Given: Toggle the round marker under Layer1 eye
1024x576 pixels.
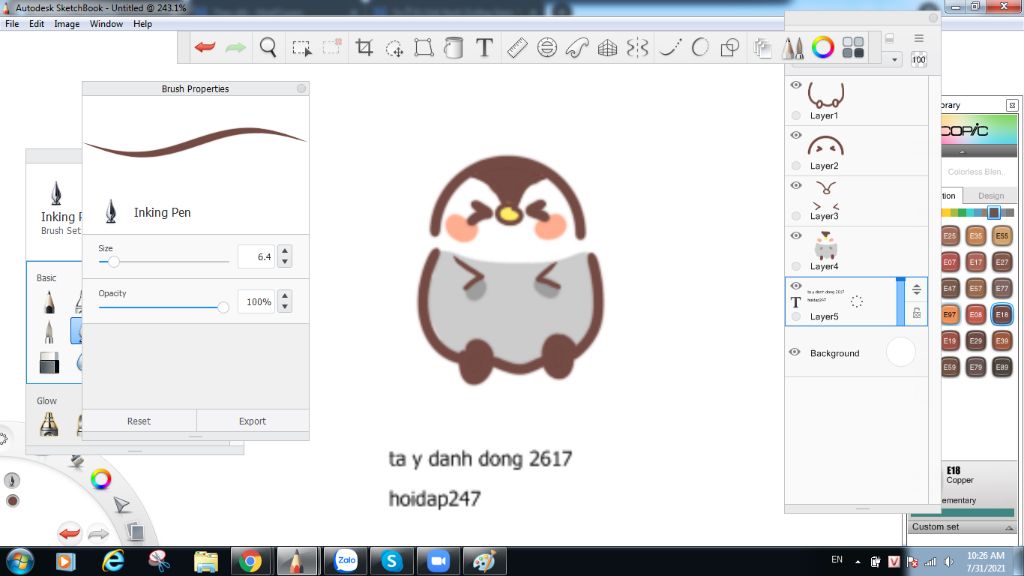Looking at the screenshot, I should [x=795, y=115].
